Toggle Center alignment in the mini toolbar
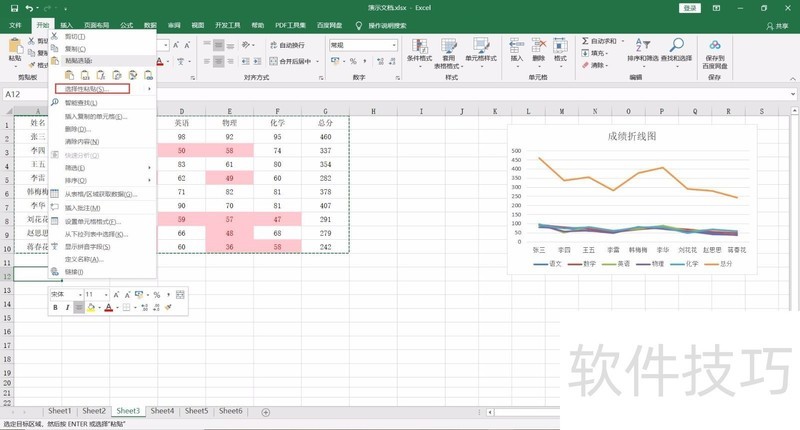Viewport: 800px width, 430px height. (79, 308)
